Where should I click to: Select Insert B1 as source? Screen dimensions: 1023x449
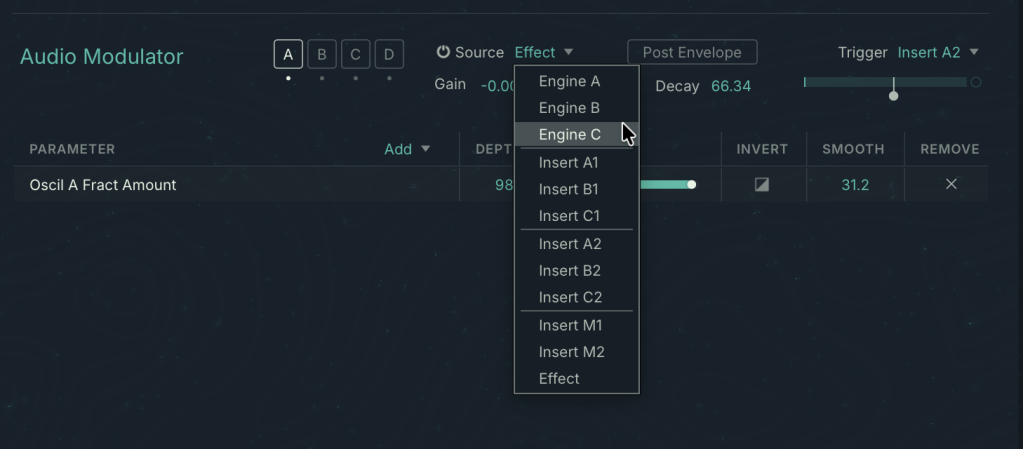coord(568,189)
